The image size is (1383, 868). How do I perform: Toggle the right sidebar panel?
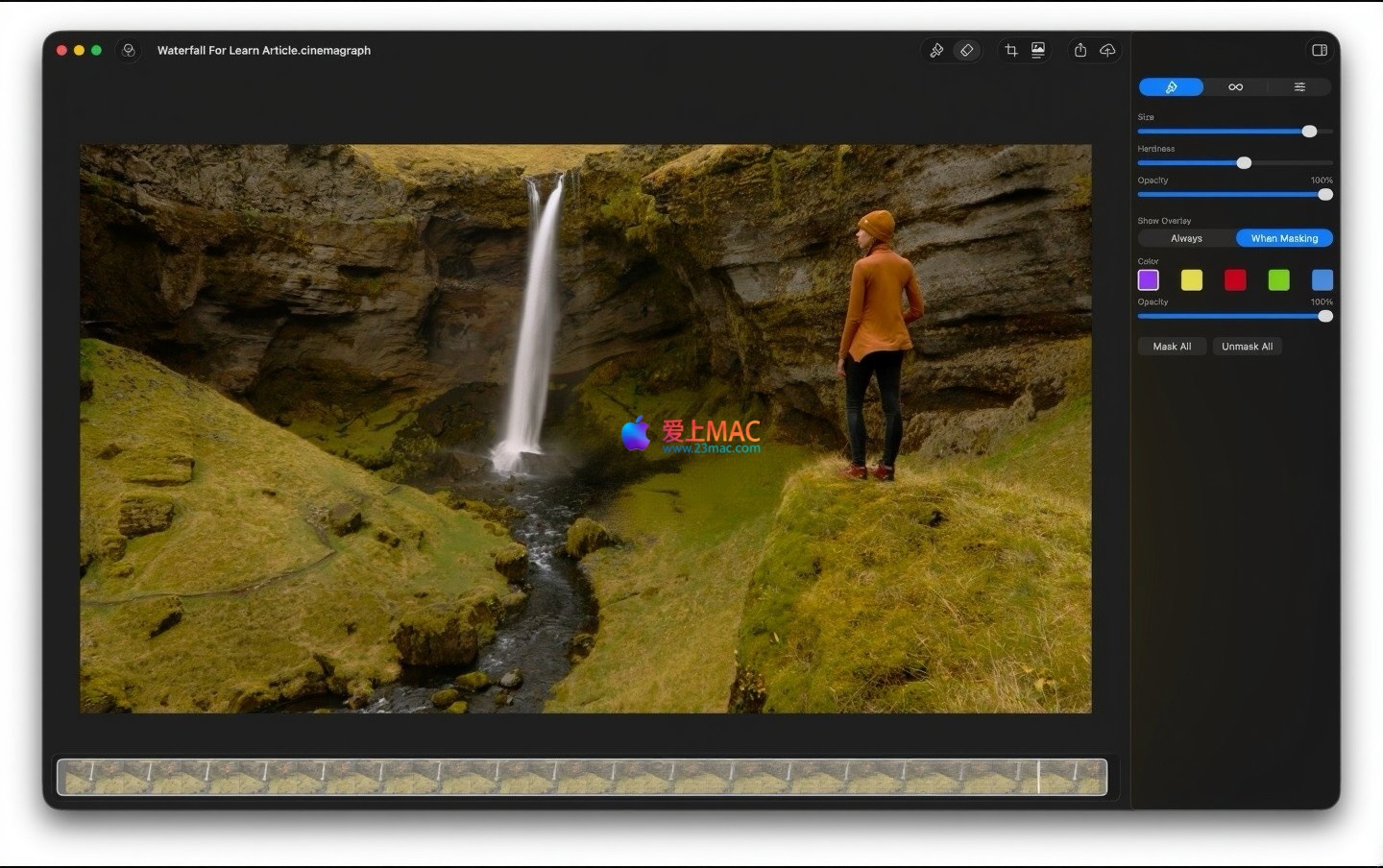click(1320, 50)
